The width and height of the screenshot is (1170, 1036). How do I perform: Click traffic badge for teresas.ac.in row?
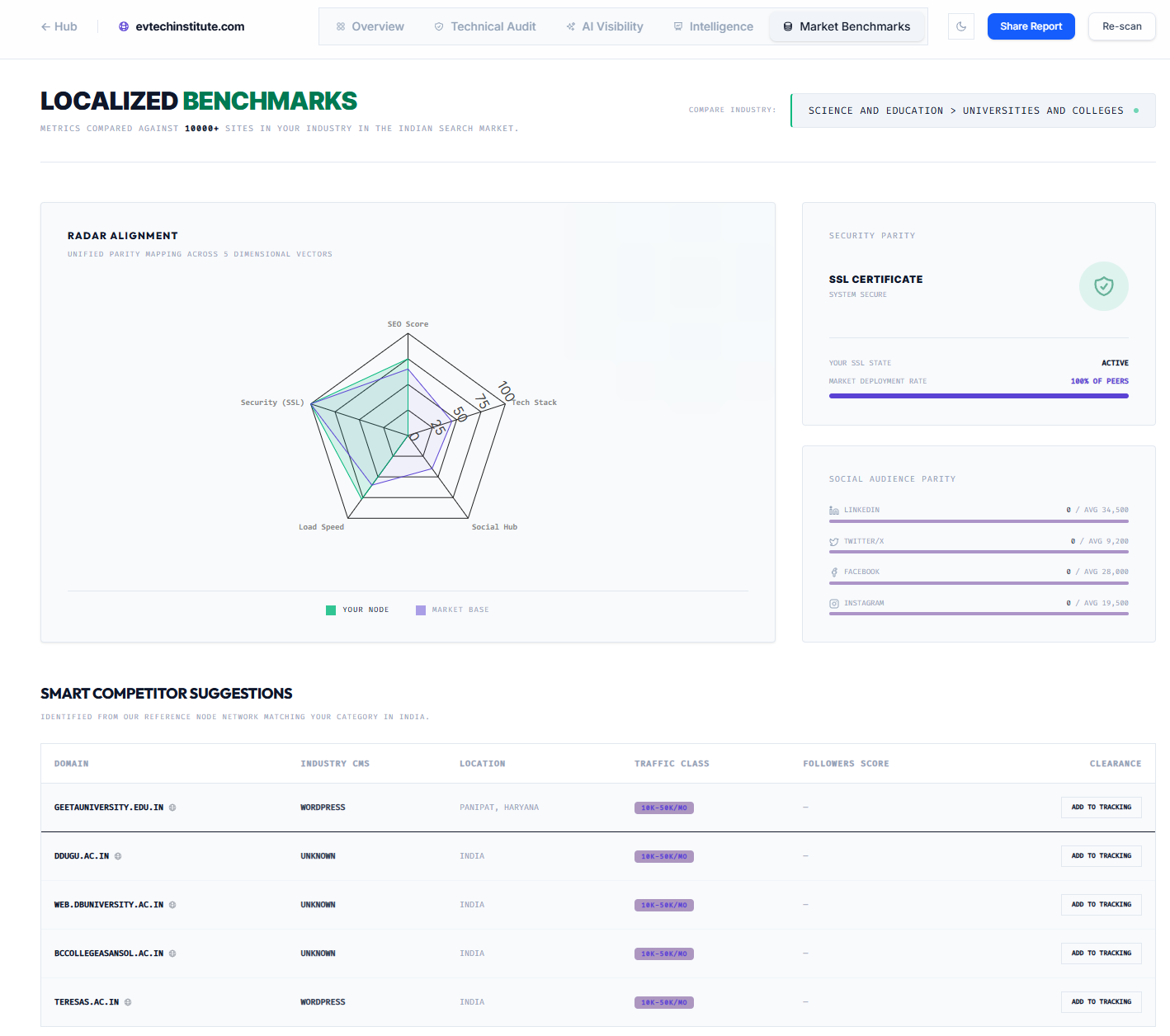pos(664,1002)
